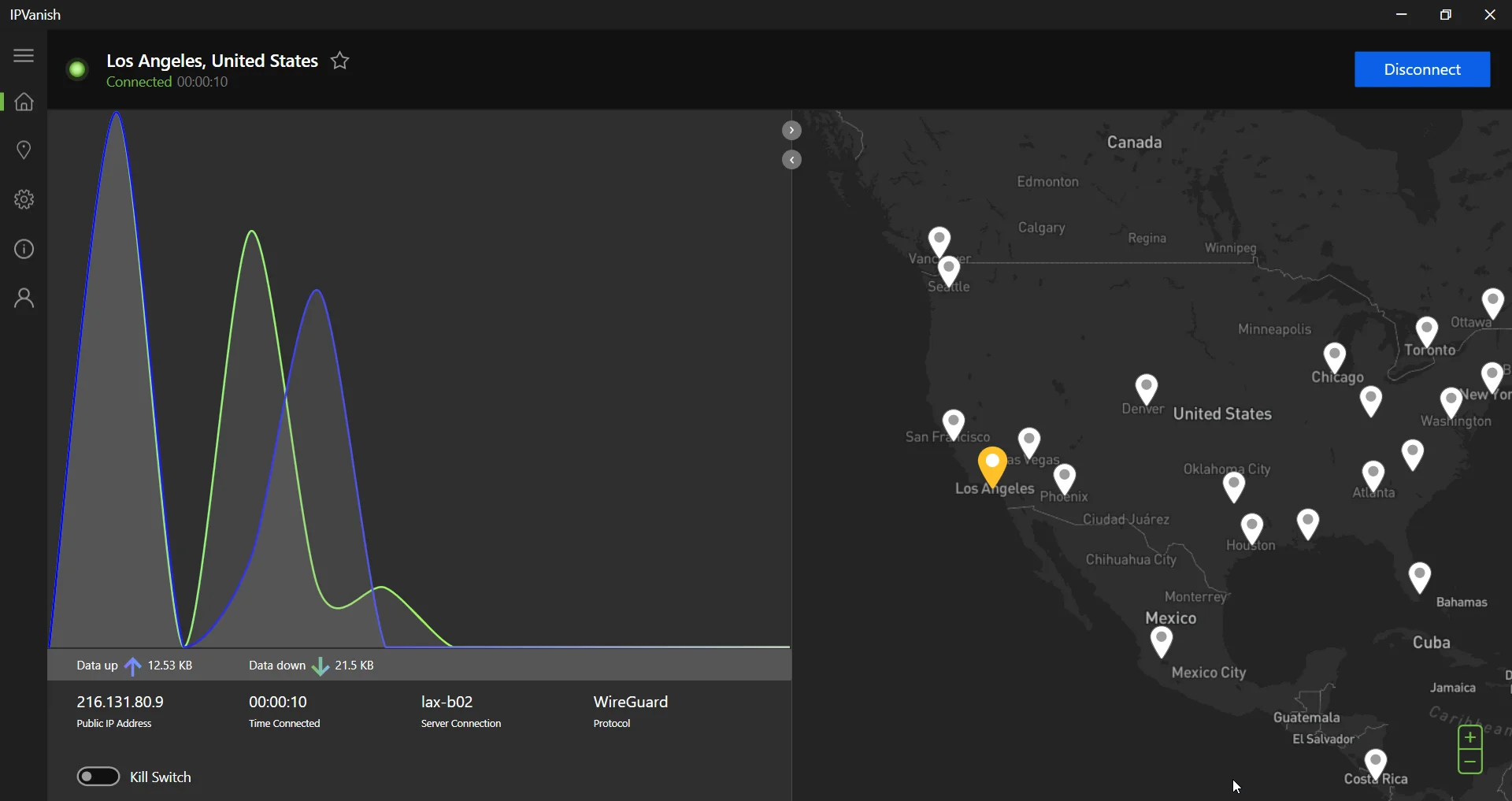
Task: Select the Houston map pin
Action: click(1252, 529)
